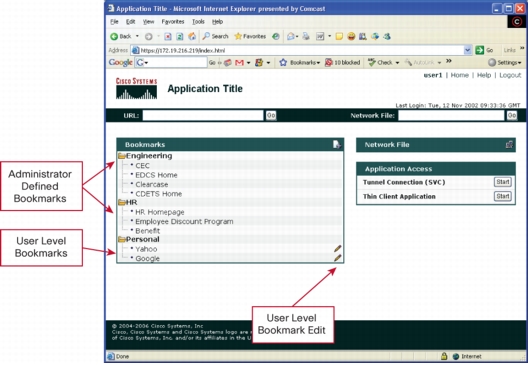The width and height of the screenshot is (529, 365).
Task: Click the Internet zone indicator in status bar
Action: [x=467, y=356]
